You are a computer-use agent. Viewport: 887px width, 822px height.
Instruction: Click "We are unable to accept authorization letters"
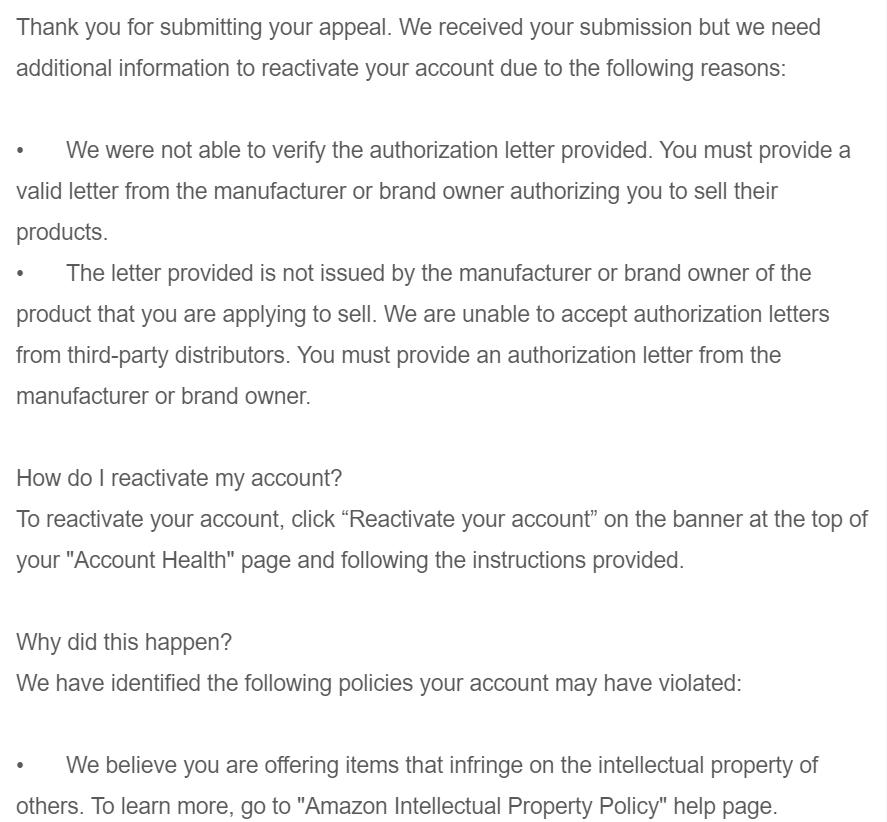point(606,315)
